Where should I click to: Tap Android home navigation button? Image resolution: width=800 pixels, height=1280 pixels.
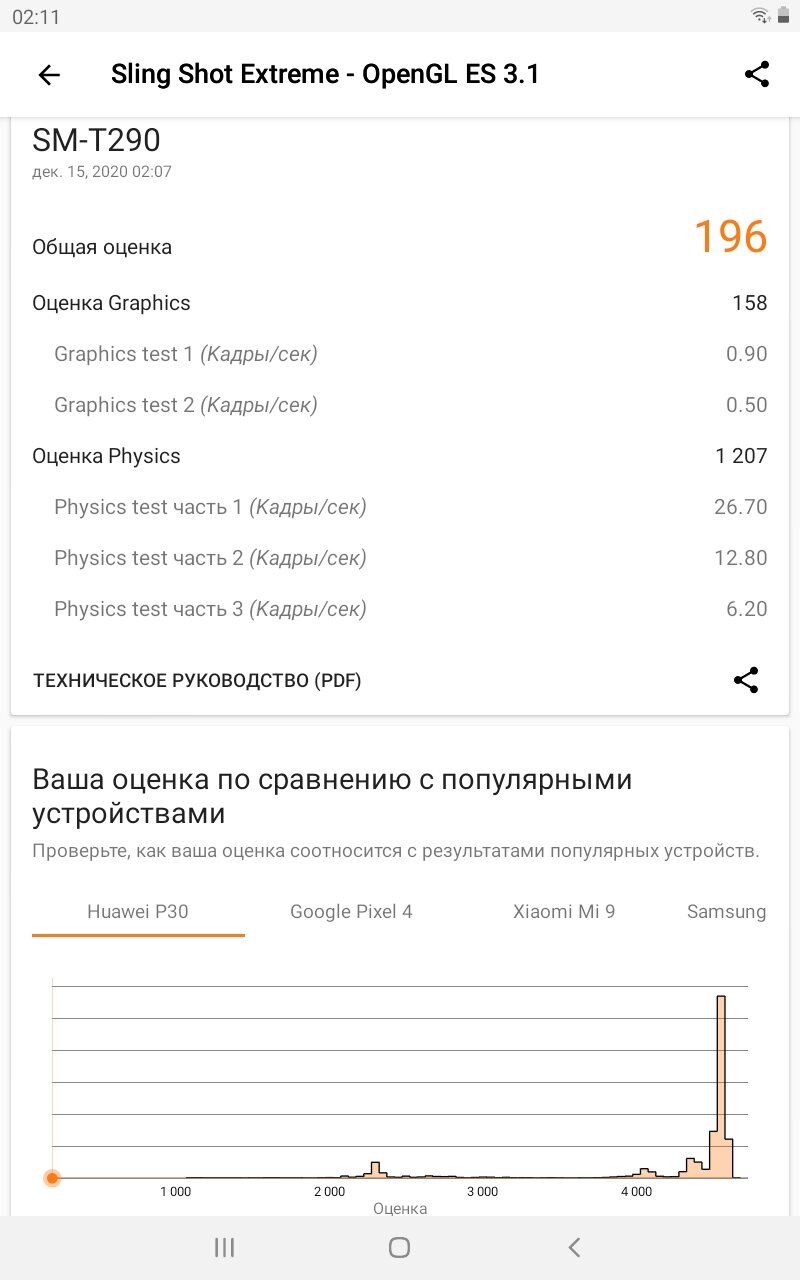pos(399,1246)
